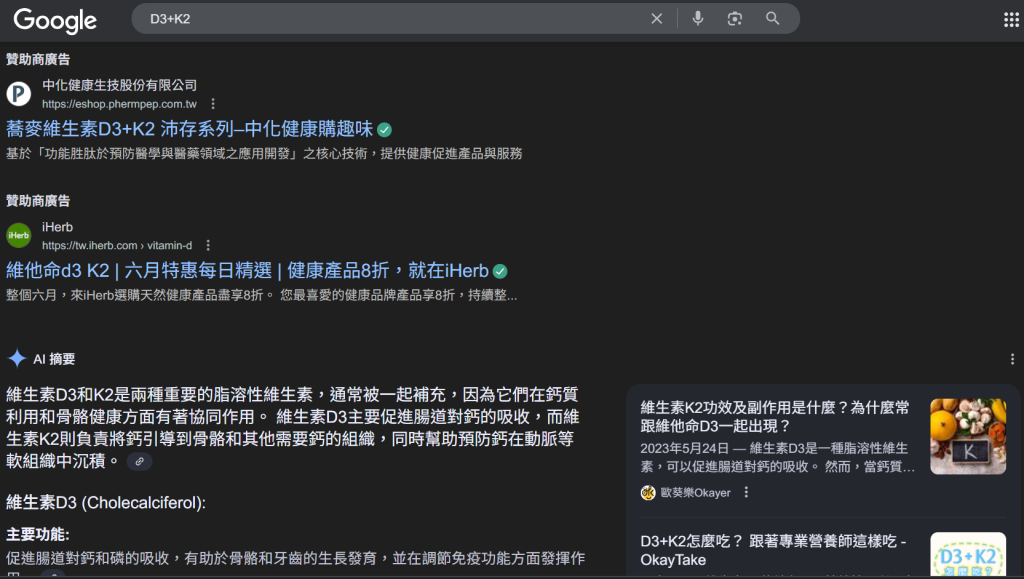Open options menu beside eshop.phermpep.com.tw
This screenshot has width=1024, height=579.
click(213, 104)
